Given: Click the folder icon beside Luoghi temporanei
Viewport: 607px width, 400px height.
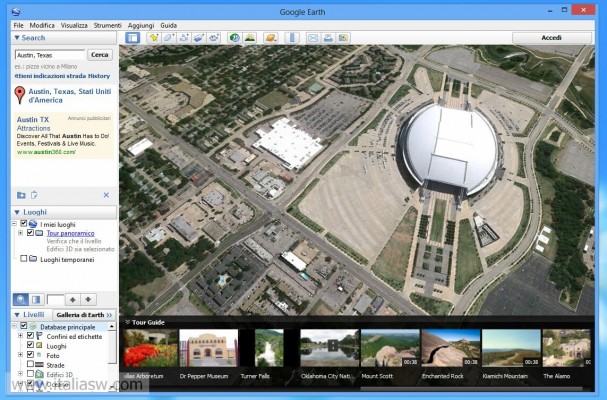Looking at the screenshot, I should [x=33, y=259].
